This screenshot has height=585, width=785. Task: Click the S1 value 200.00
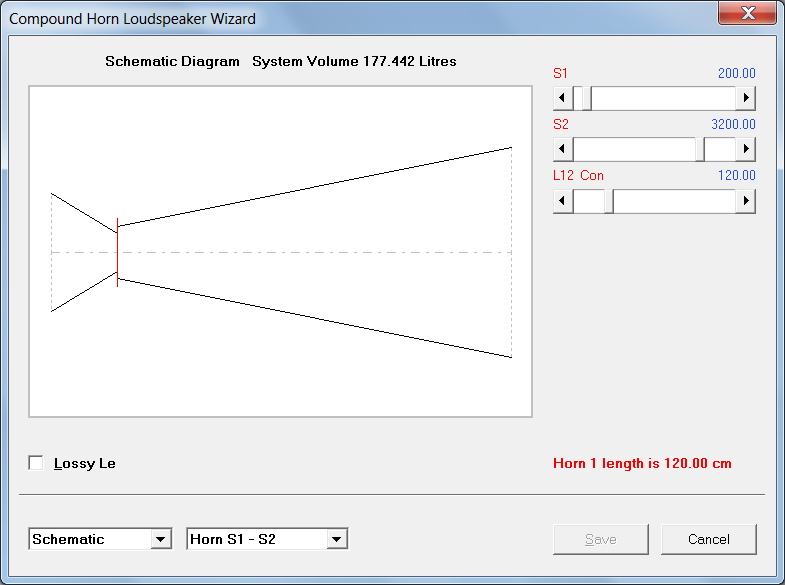pos(736,74)
